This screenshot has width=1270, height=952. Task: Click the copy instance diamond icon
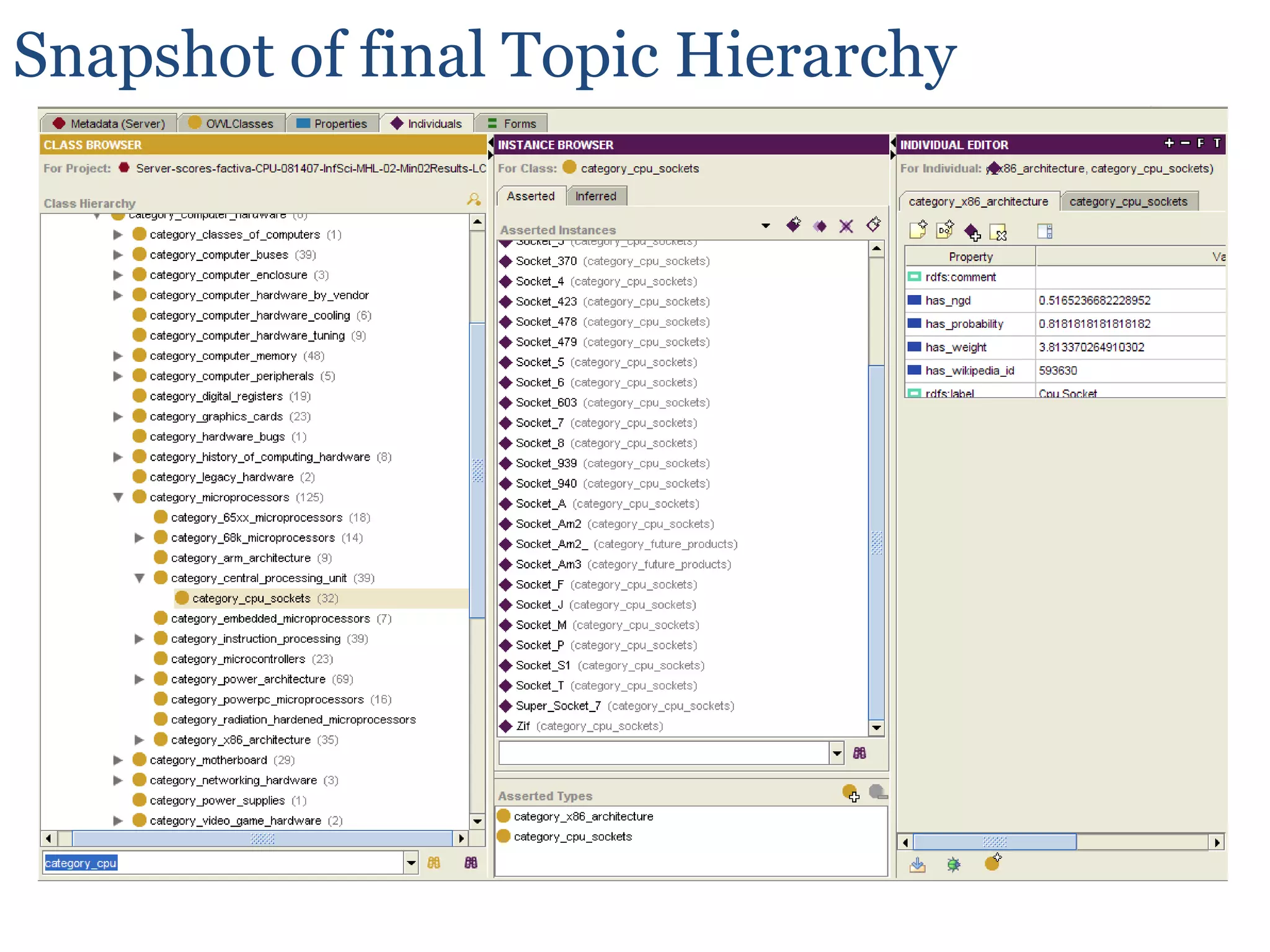(x=820, y=226)
